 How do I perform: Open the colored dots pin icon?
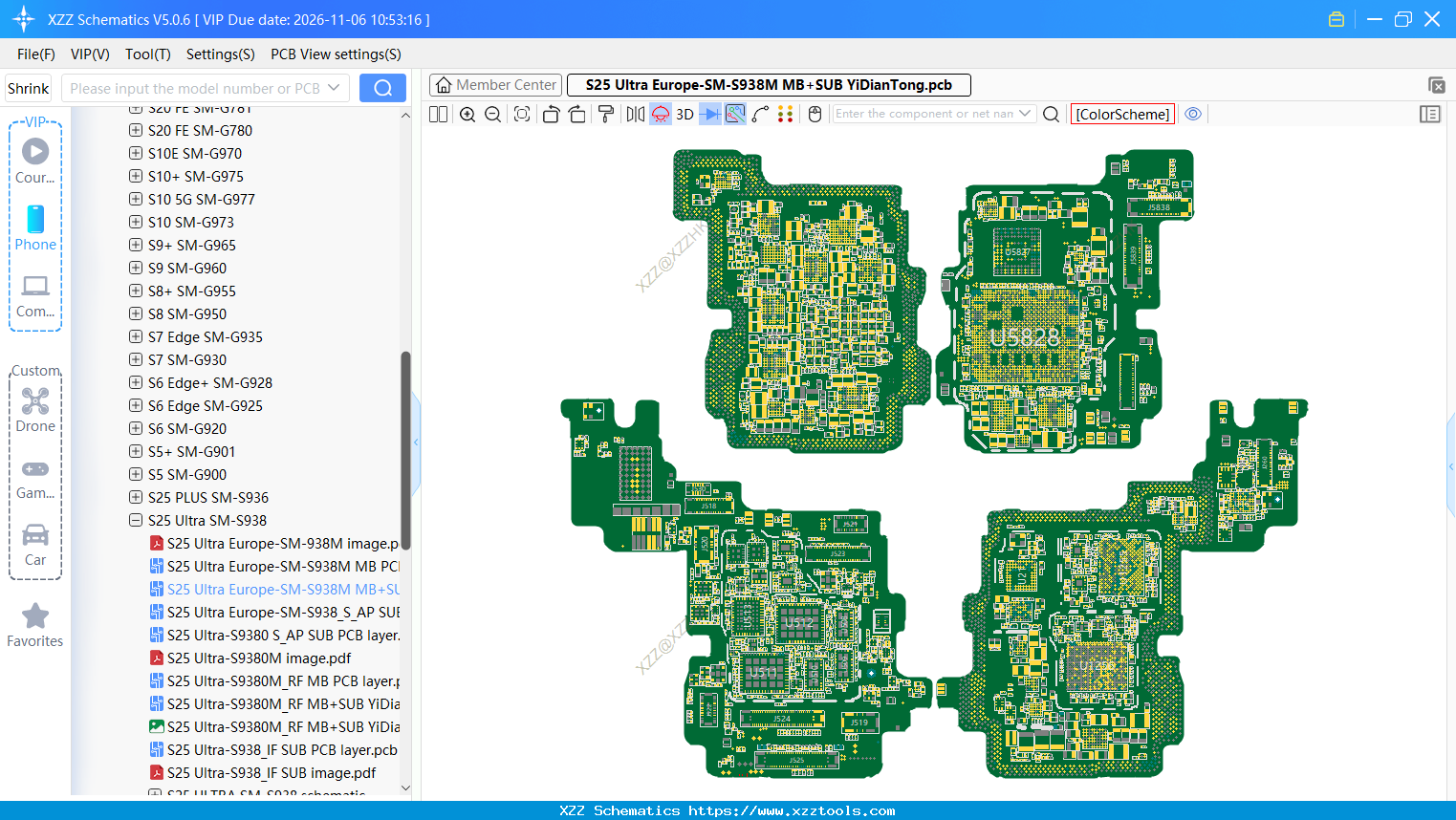coord(786,114)
